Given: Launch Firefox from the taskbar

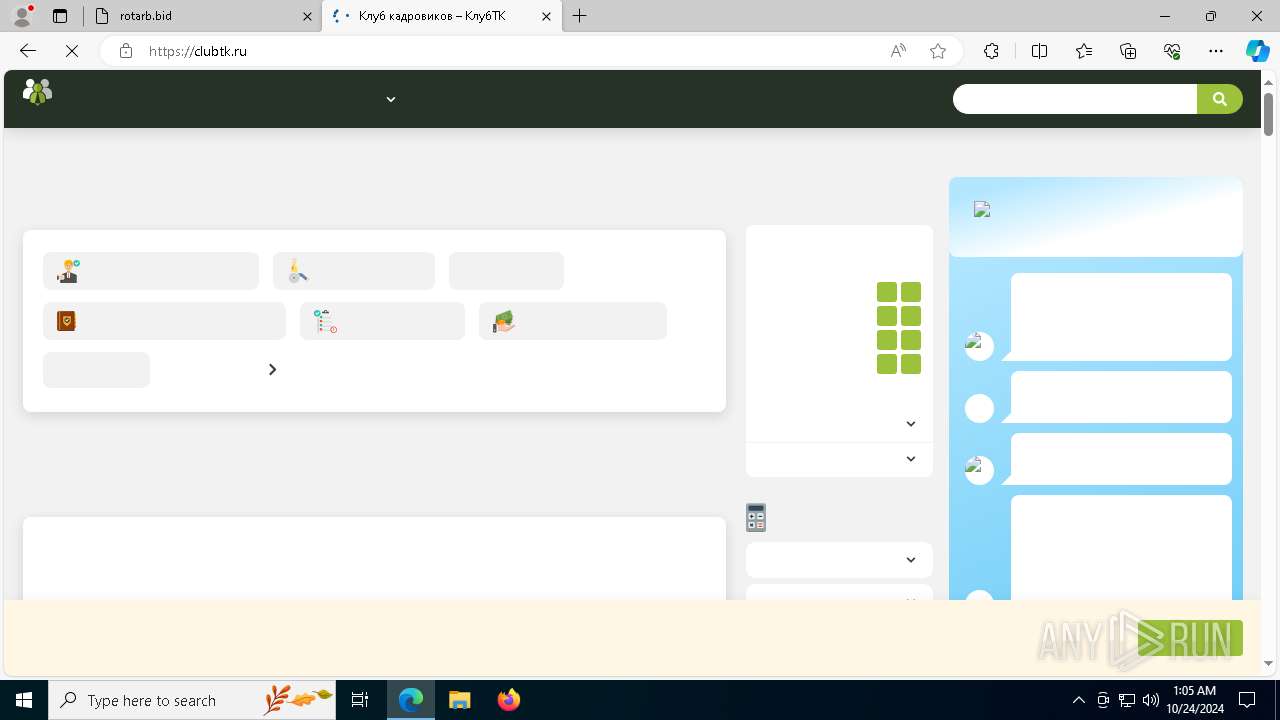Looking at the screenshot, I should click(x=509, y=700).
